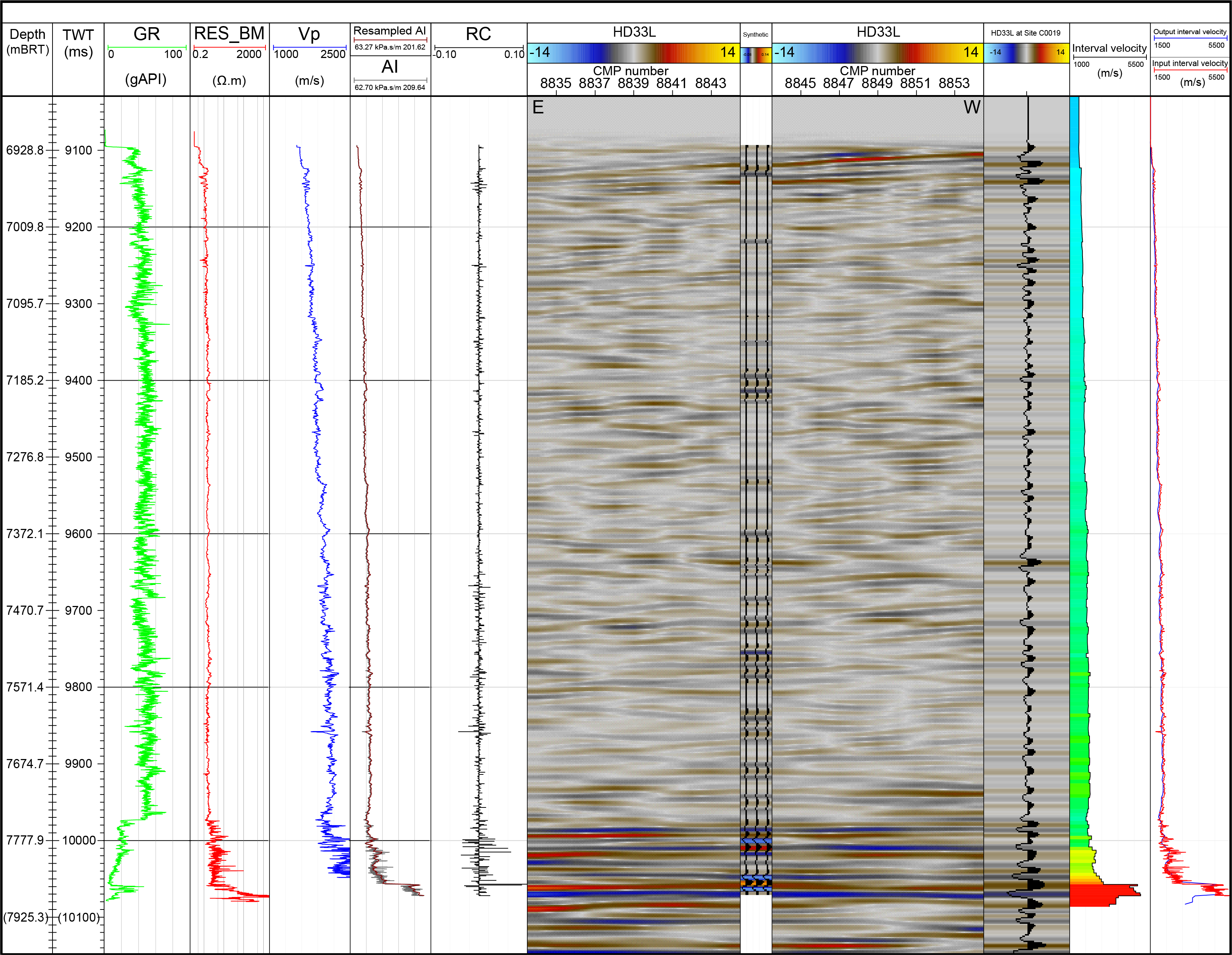Click the GR track header
This screenshot has width=1232, height=955.
(147, 35)
